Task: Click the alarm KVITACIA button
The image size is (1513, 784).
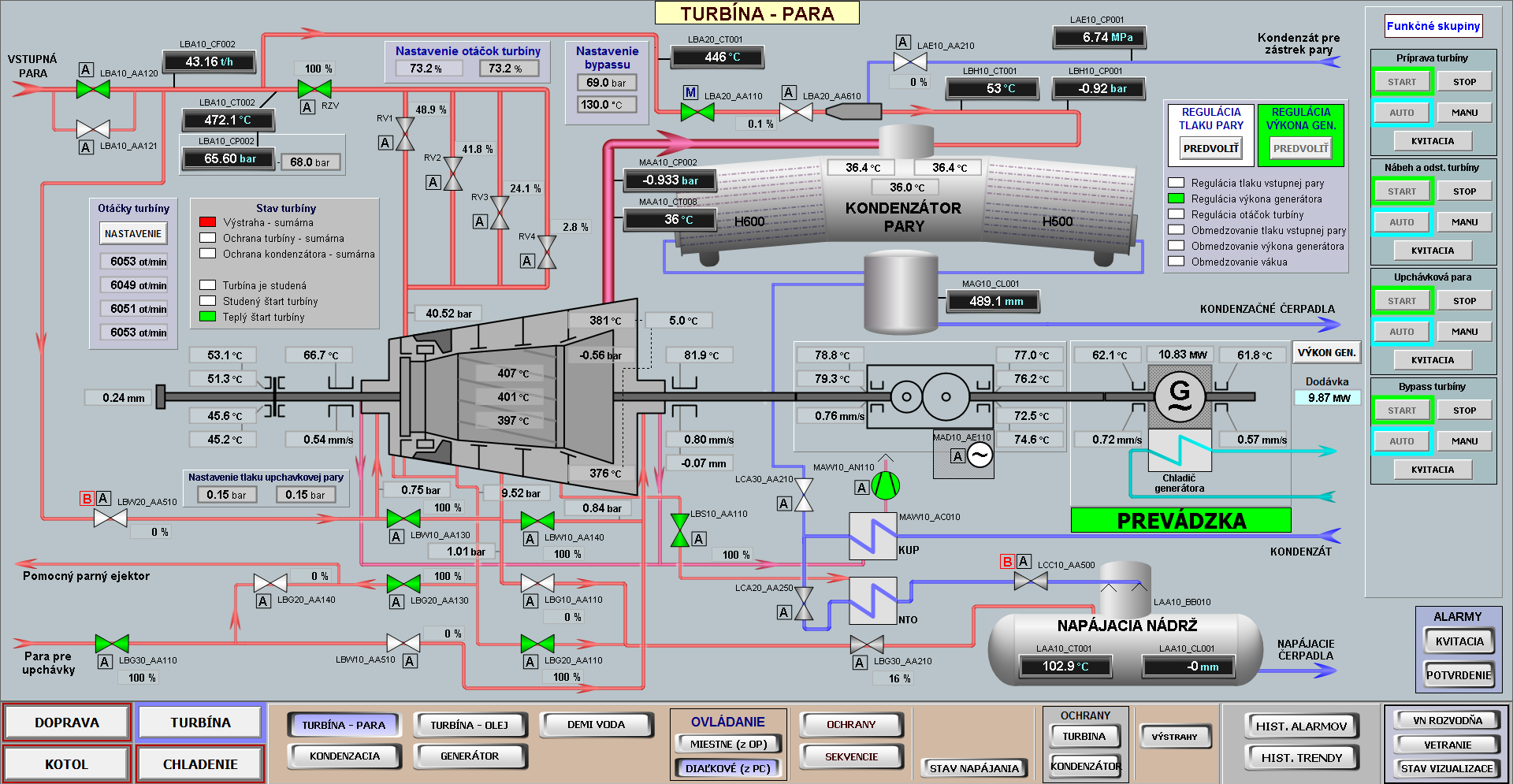Action: (1459, 641)
